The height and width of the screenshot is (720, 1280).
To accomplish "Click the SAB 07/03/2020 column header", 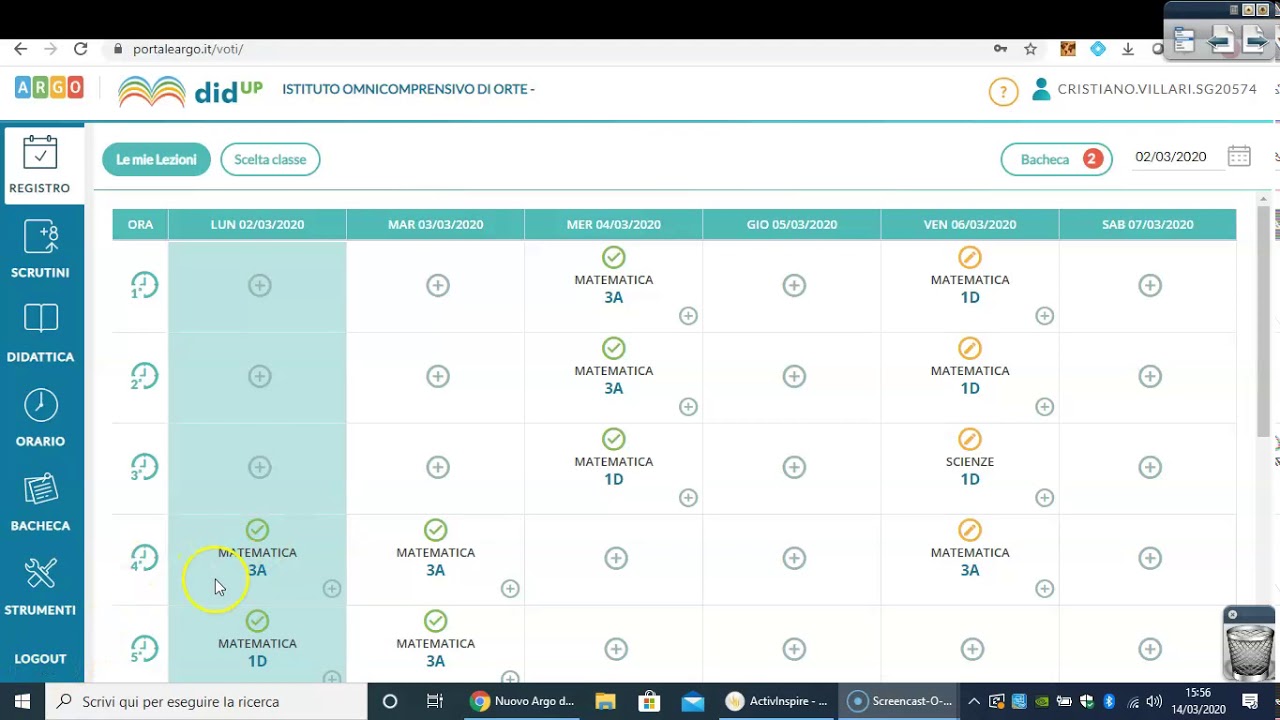I will coord(1147,225).
